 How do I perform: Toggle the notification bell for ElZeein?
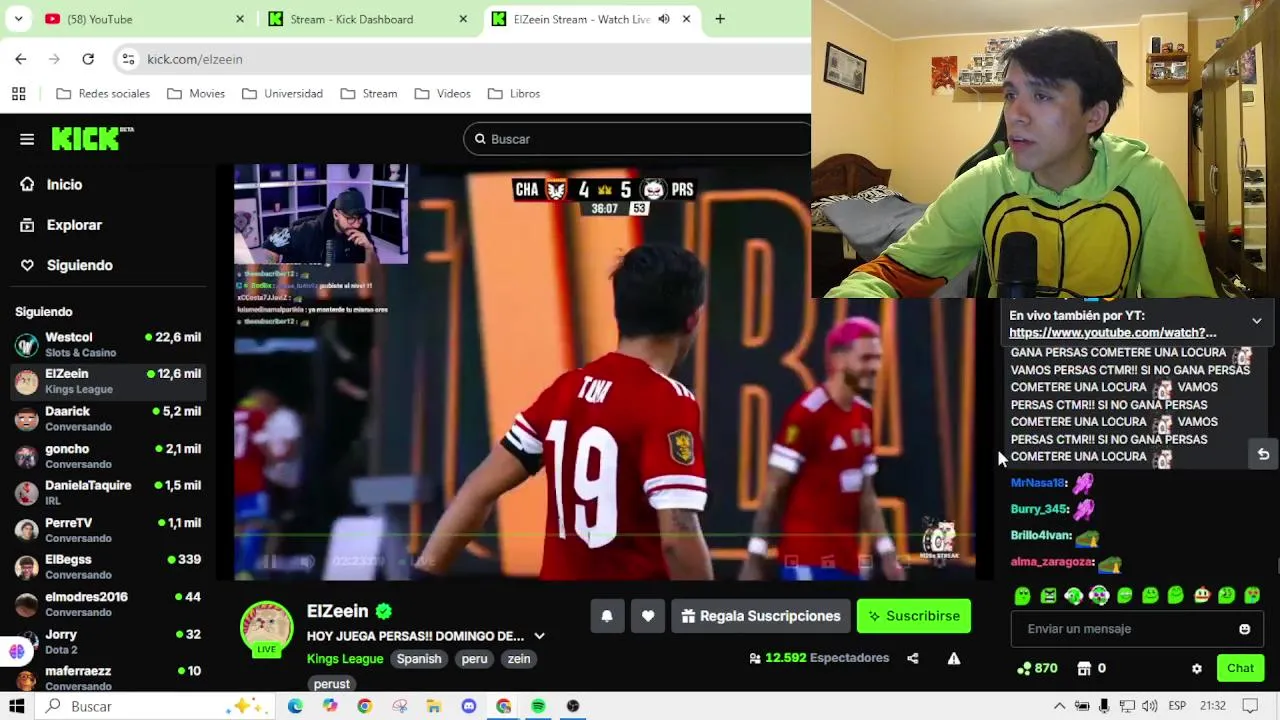coord(607,616)
